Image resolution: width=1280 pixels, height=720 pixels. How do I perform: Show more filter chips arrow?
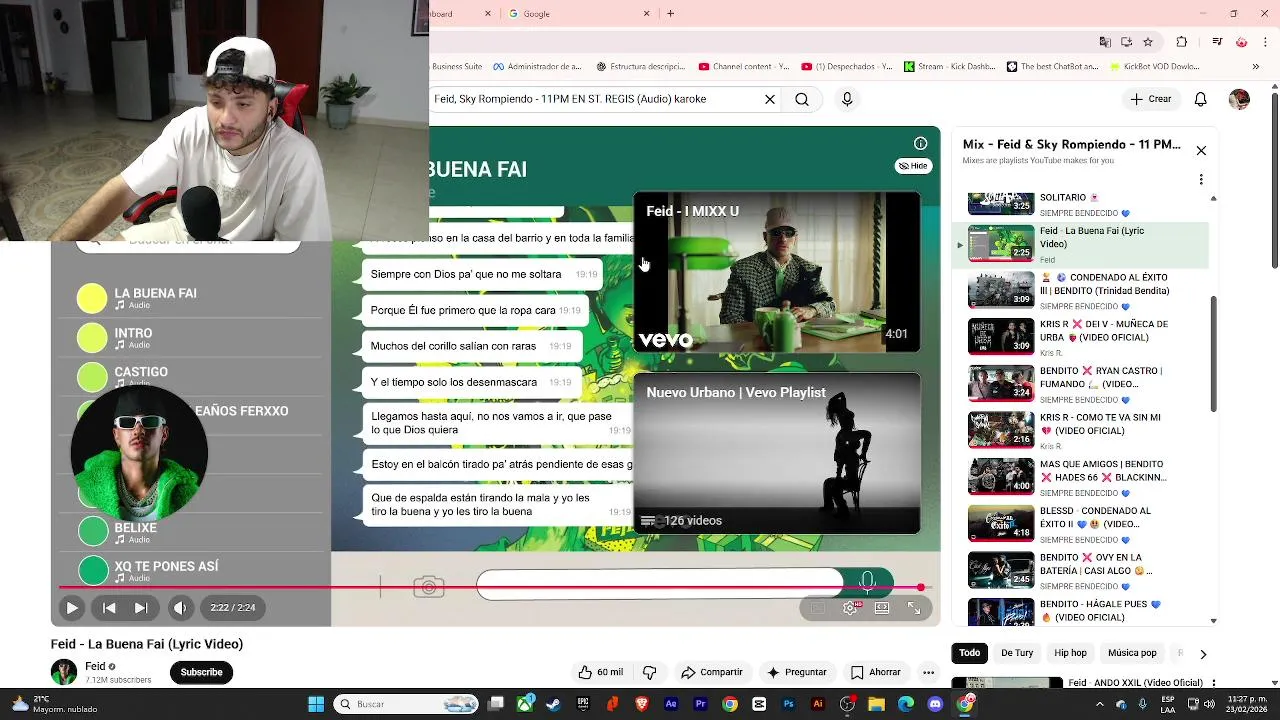[x=1203, y=654]
